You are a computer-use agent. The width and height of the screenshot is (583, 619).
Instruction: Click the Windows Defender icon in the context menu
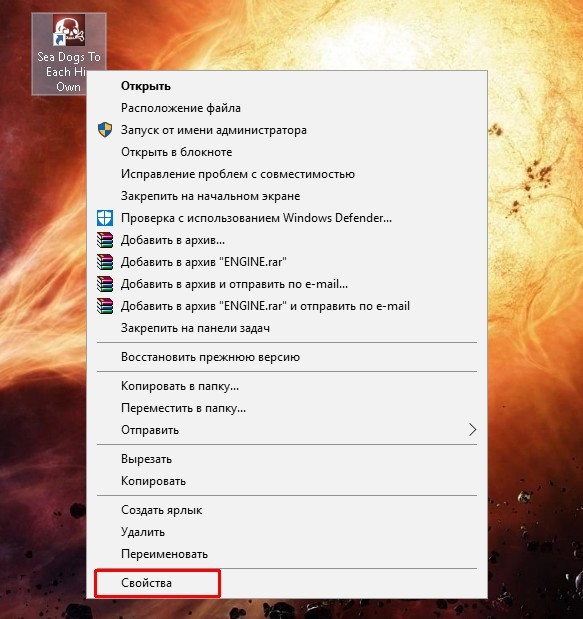(105, 218)
